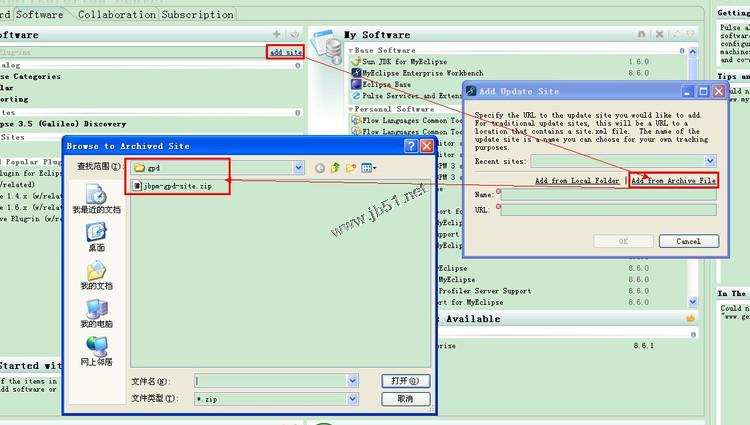The height and width of the screenshot is (425, 750).
Task: Open the view menu icon in Browse dialog
Action: point(368,168)
